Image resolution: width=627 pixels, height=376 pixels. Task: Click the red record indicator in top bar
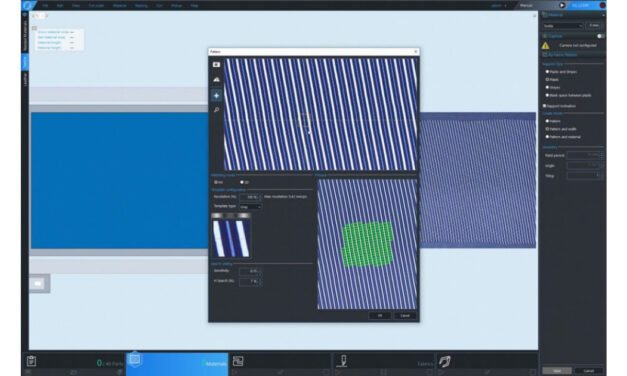click(x=603, y=5)
